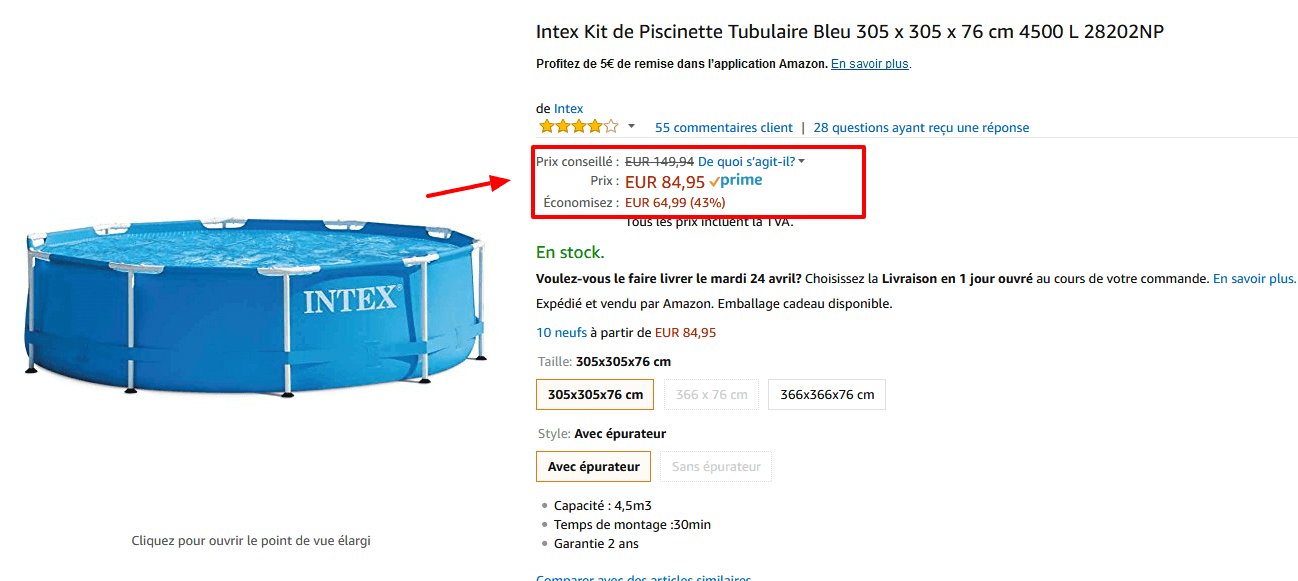This screenshot has height=581, width=1298.
Task: Open "28 questions ayant reçu une réponse"
Action: 920,127
